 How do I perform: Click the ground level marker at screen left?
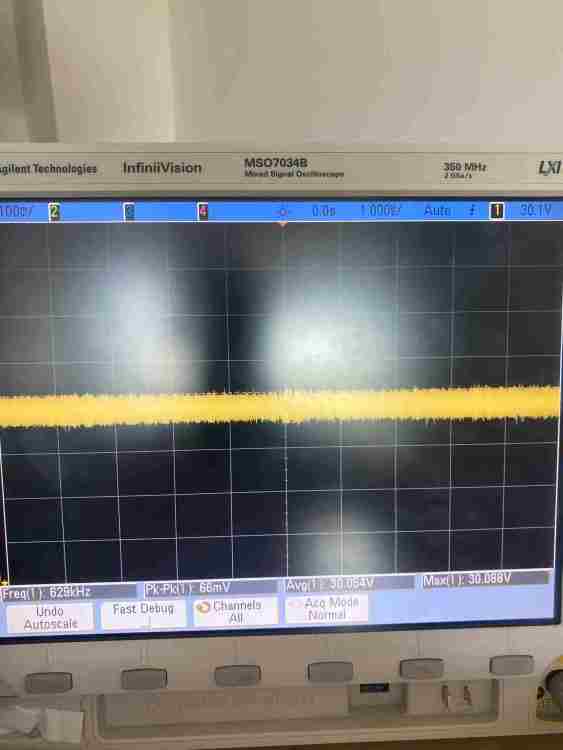point(4,583)
